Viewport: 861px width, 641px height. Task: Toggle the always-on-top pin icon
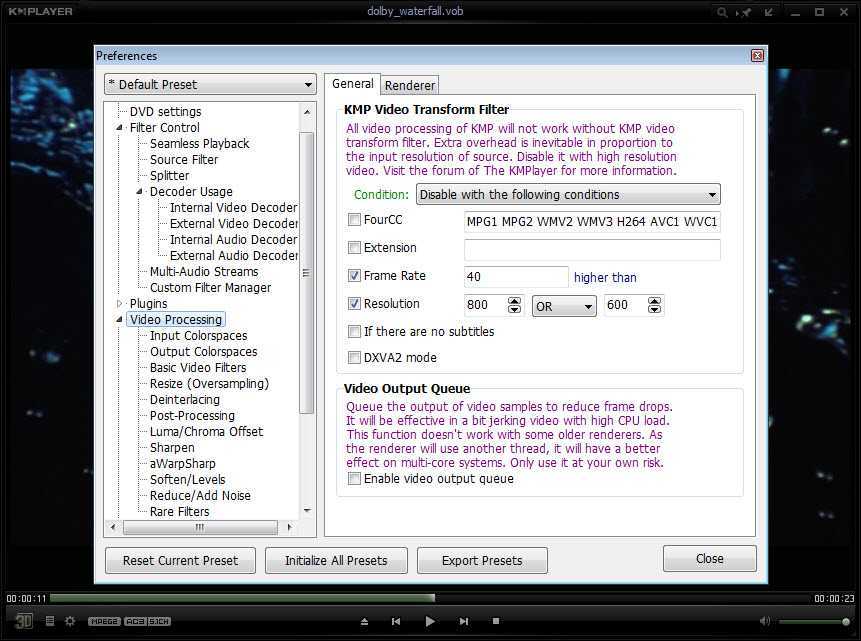click(x=744, y=12)
